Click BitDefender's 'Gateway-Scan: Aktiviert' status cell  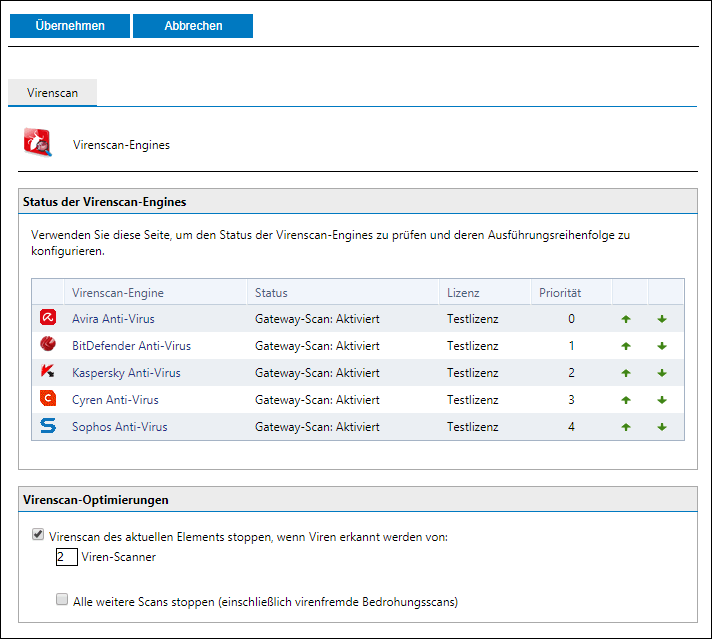(x=317, y=346)
